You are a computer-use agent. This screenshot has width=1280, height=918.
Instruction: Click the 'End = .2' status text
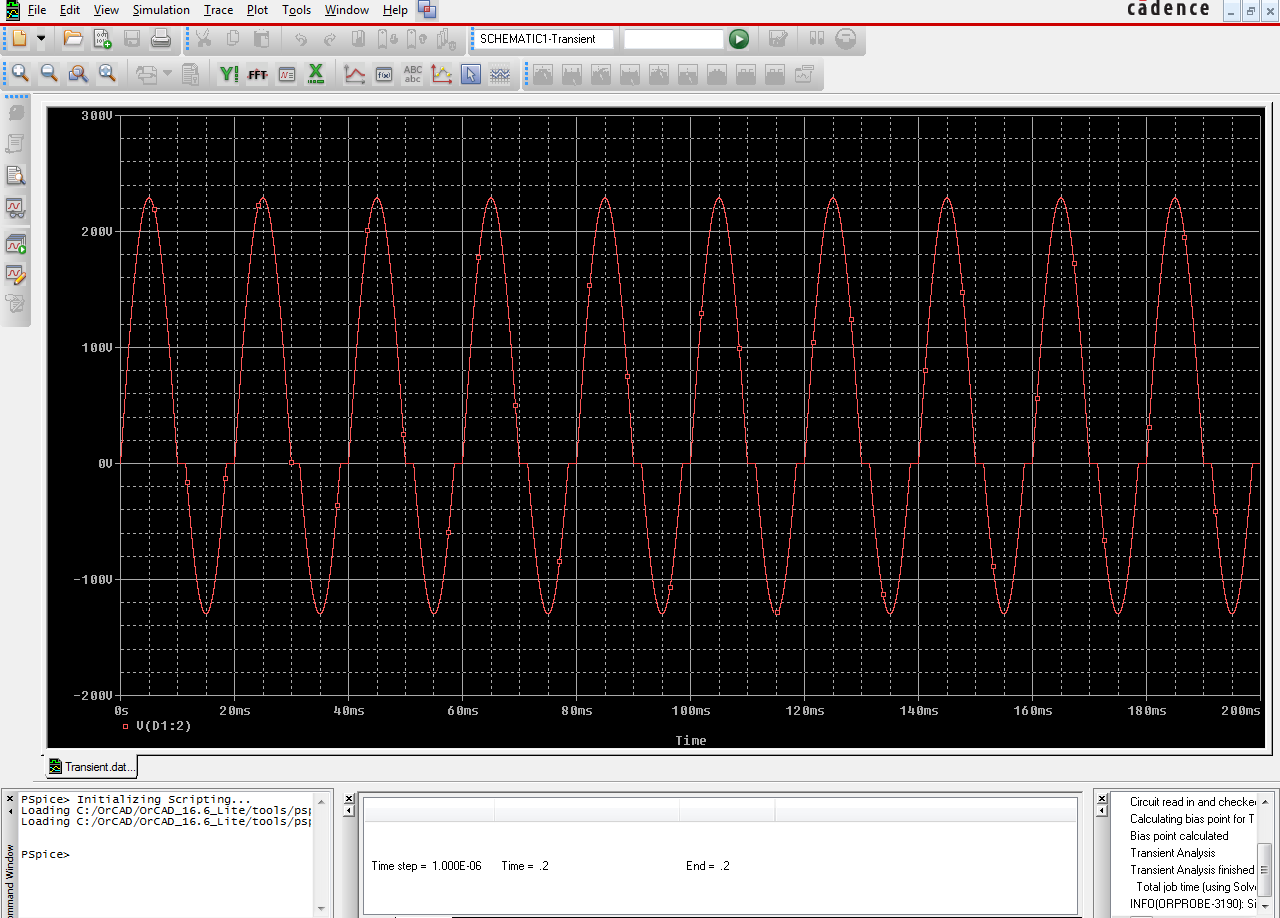[x=708, y=866]
